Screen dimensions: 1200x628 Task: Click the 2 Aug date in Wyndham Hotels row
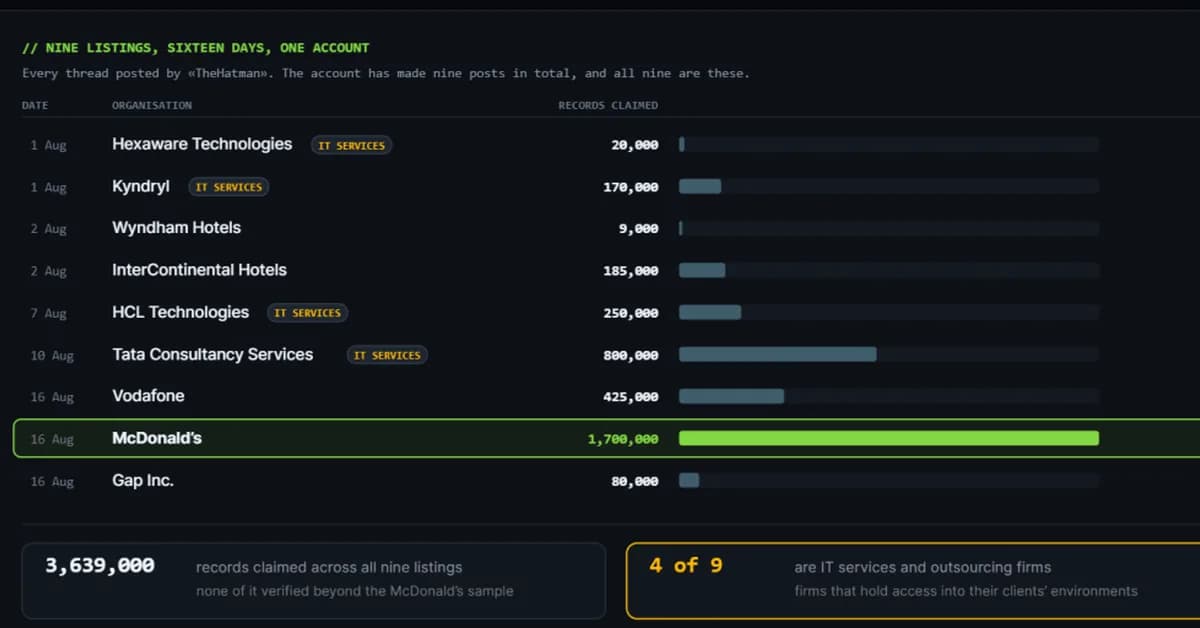pos(48,229)
